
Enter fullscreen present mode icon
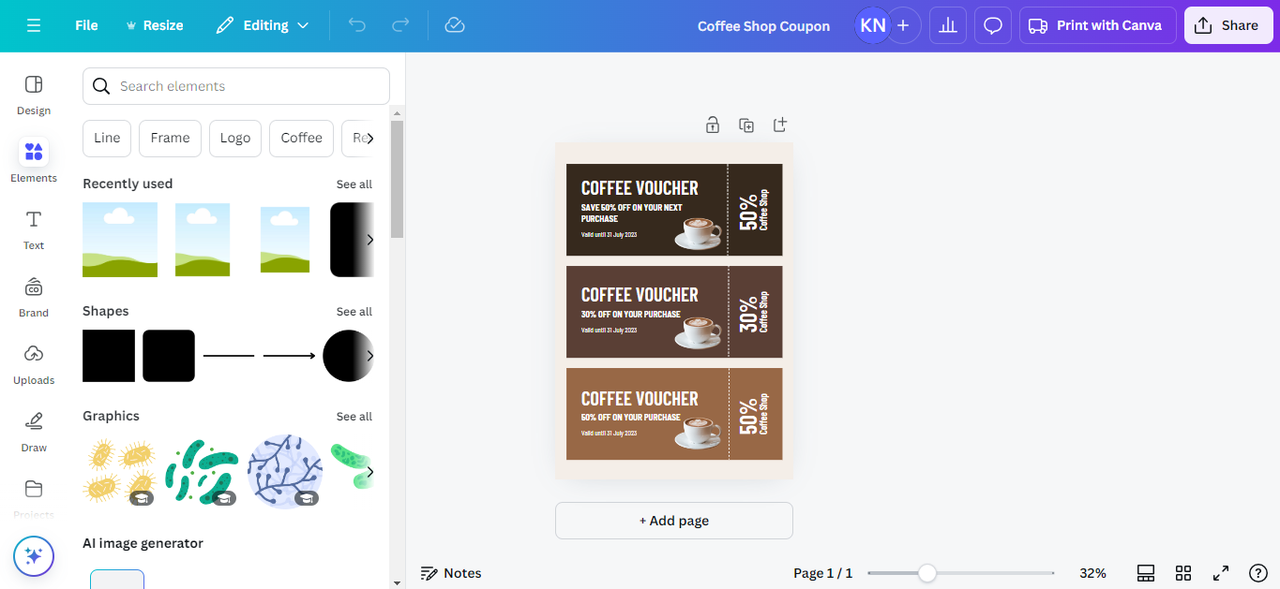1221,573
